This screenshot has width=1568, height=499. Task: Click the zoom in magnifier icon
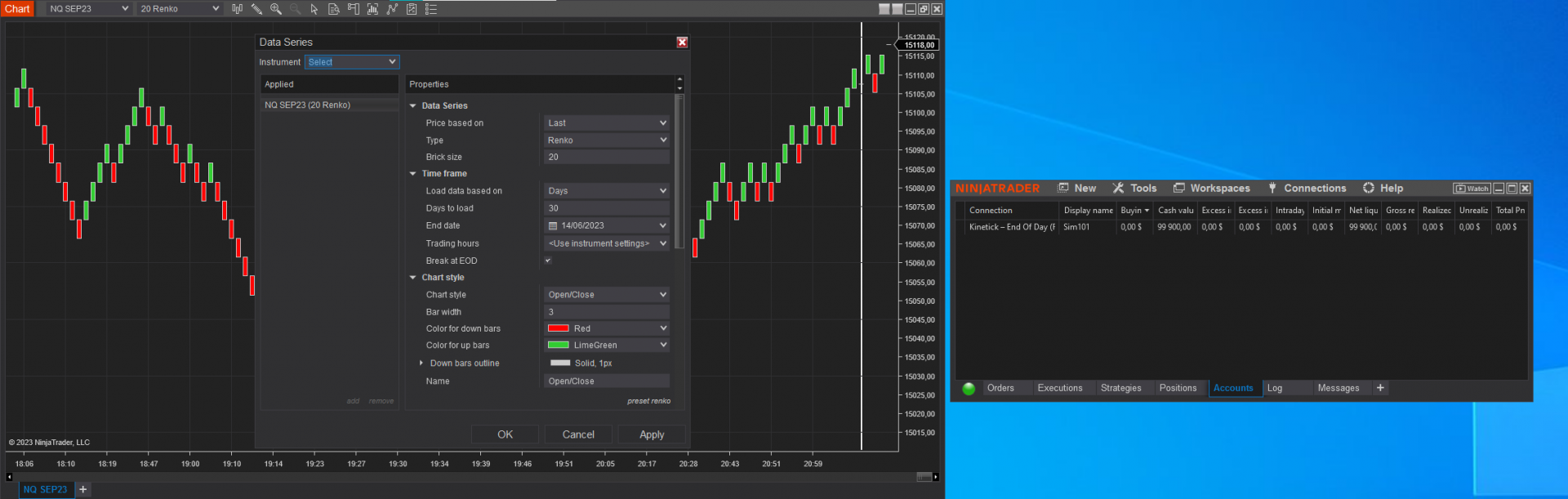[x=276, y=9]
